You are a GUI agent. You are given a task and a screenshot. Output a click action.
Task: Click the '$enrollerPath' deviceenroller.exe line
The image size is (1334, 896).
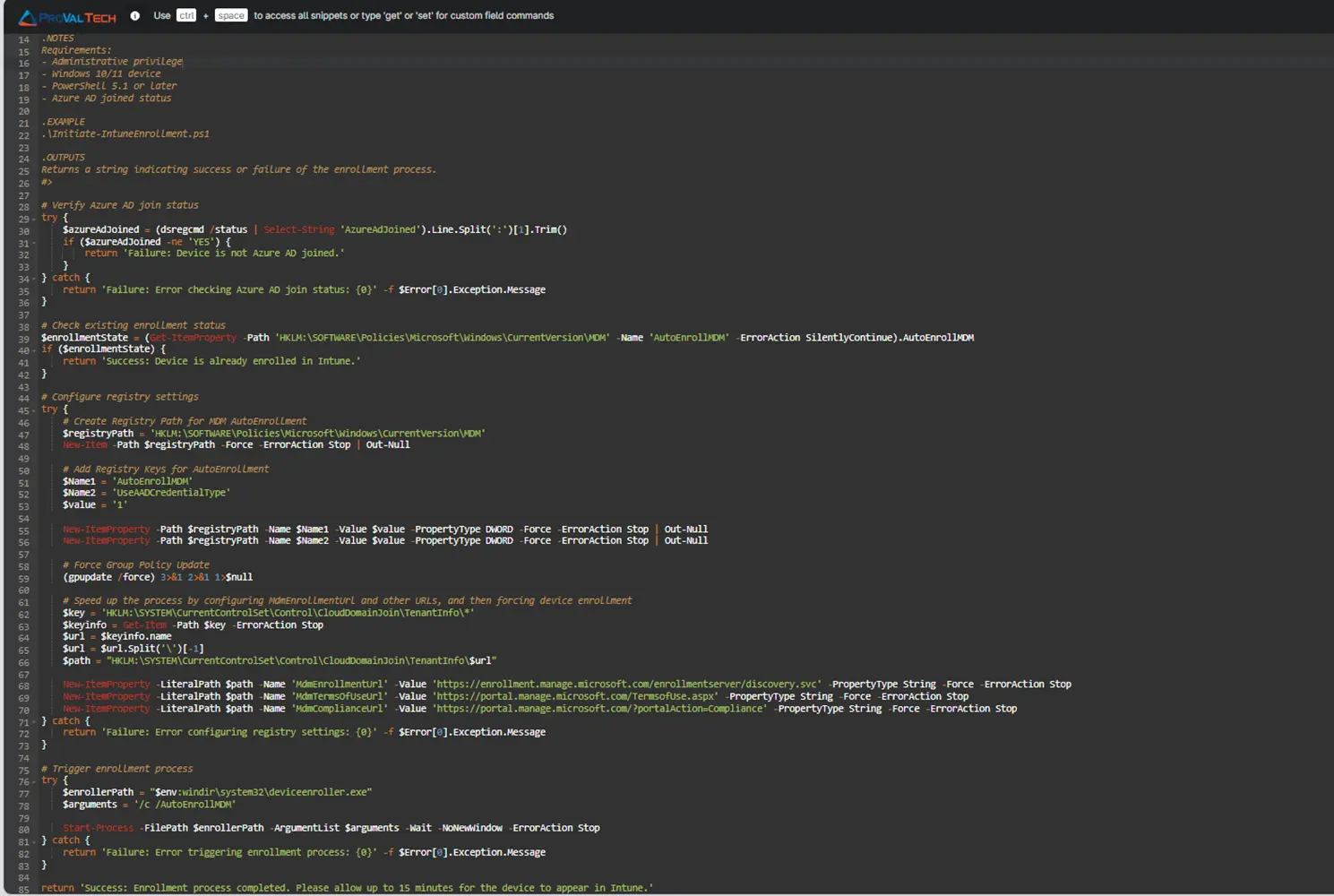[218, 792]
